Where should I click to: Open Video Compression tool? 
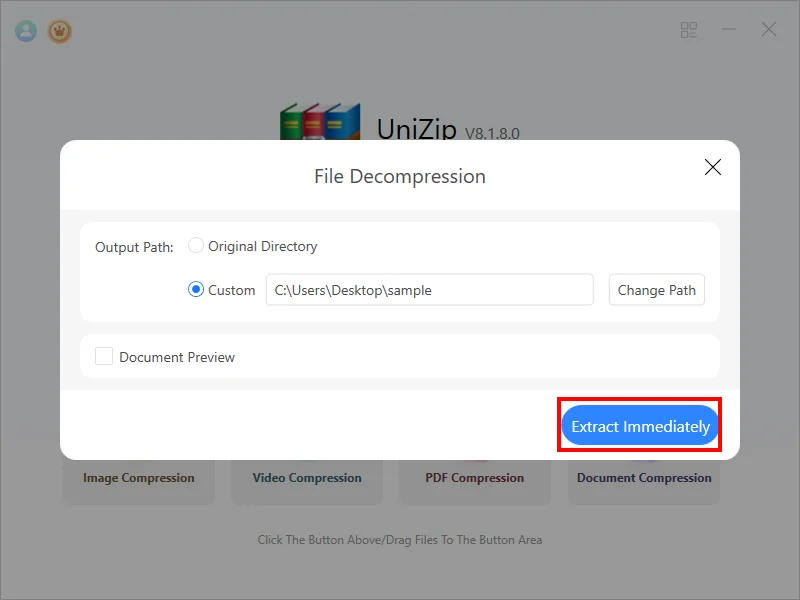point(307,478)
